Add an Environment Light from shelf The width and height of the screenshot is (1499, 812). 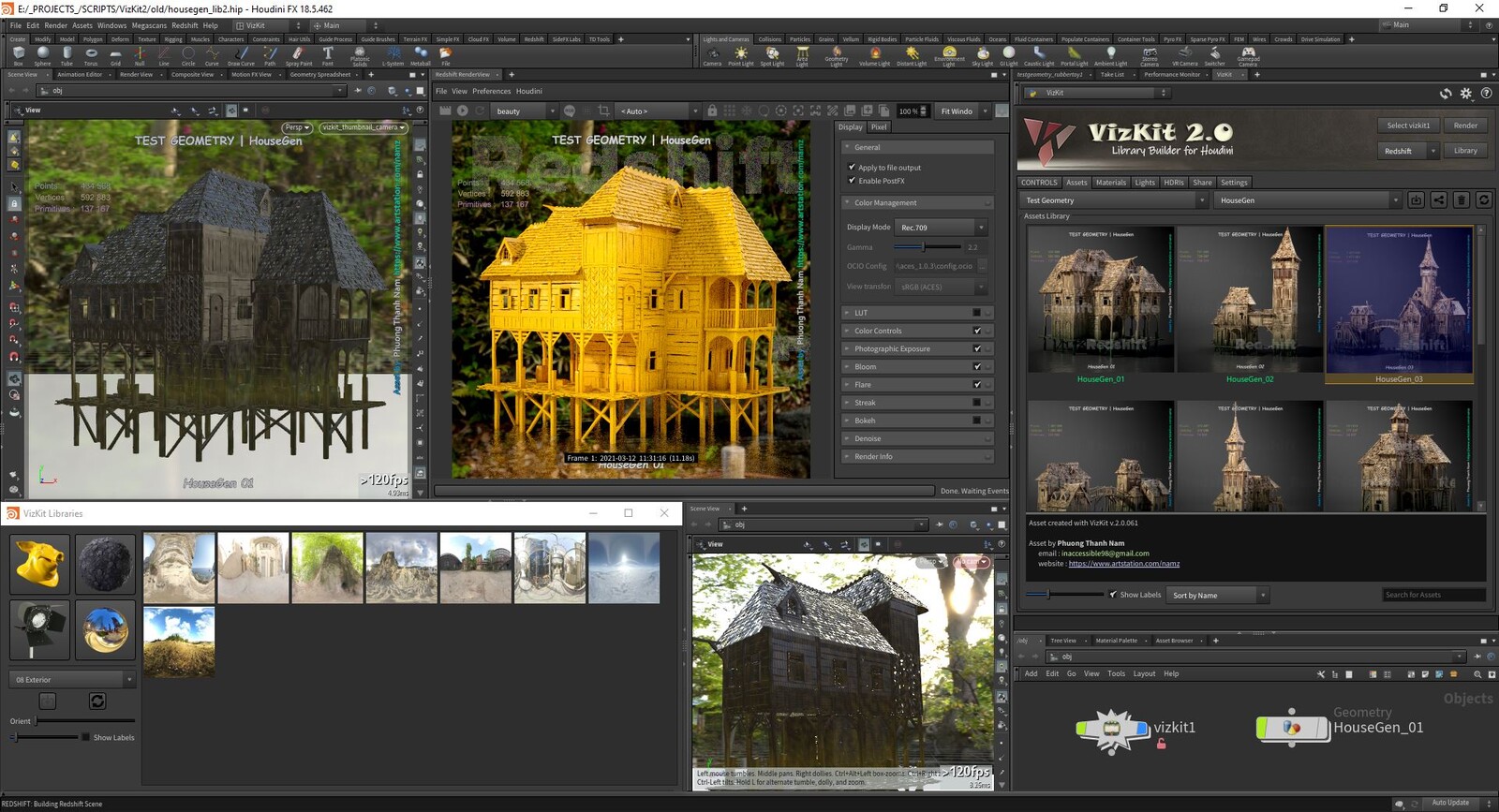949,56
